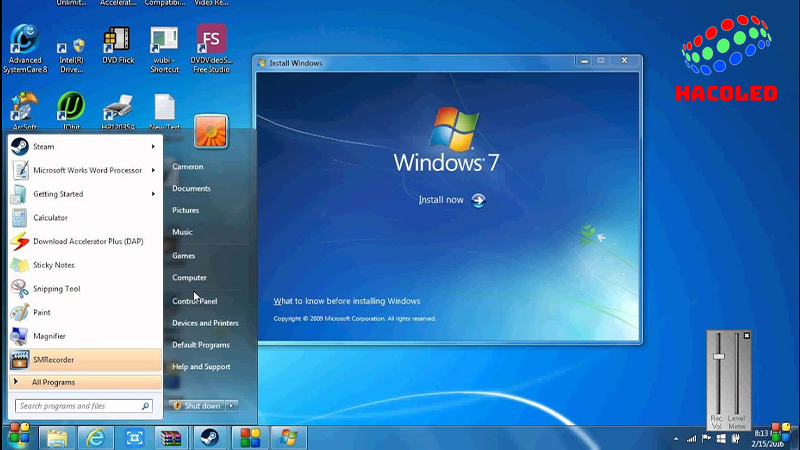
Task: Open DVDVideoSoft Free Studio icon
Action: (211, 48)
